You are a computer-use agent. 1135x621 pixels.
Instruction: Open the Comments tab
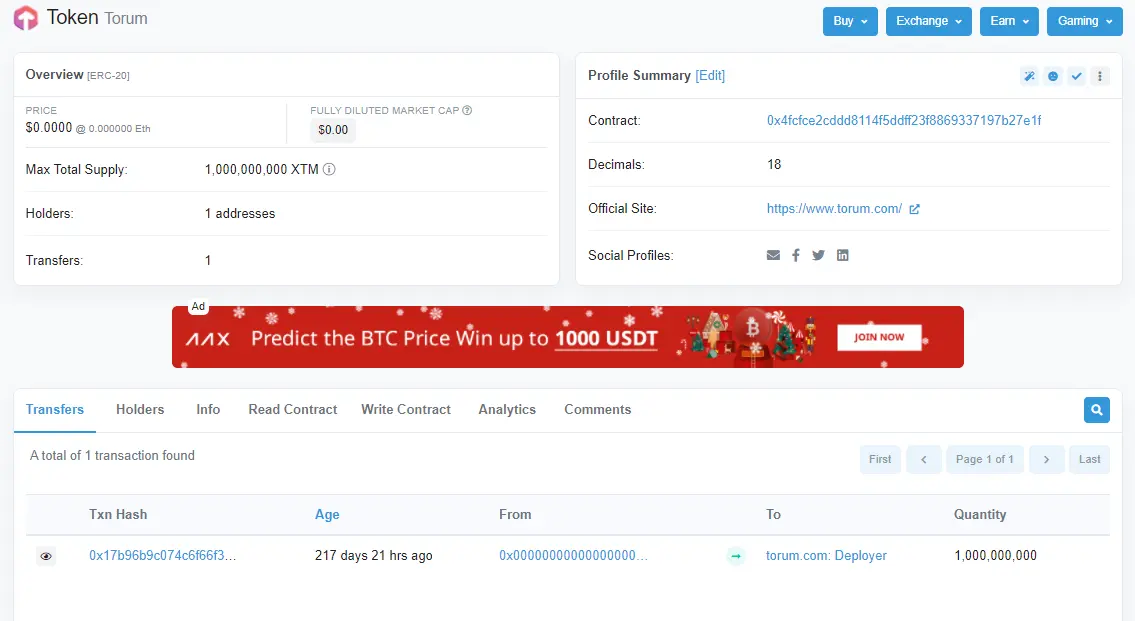tap(597, 410)
